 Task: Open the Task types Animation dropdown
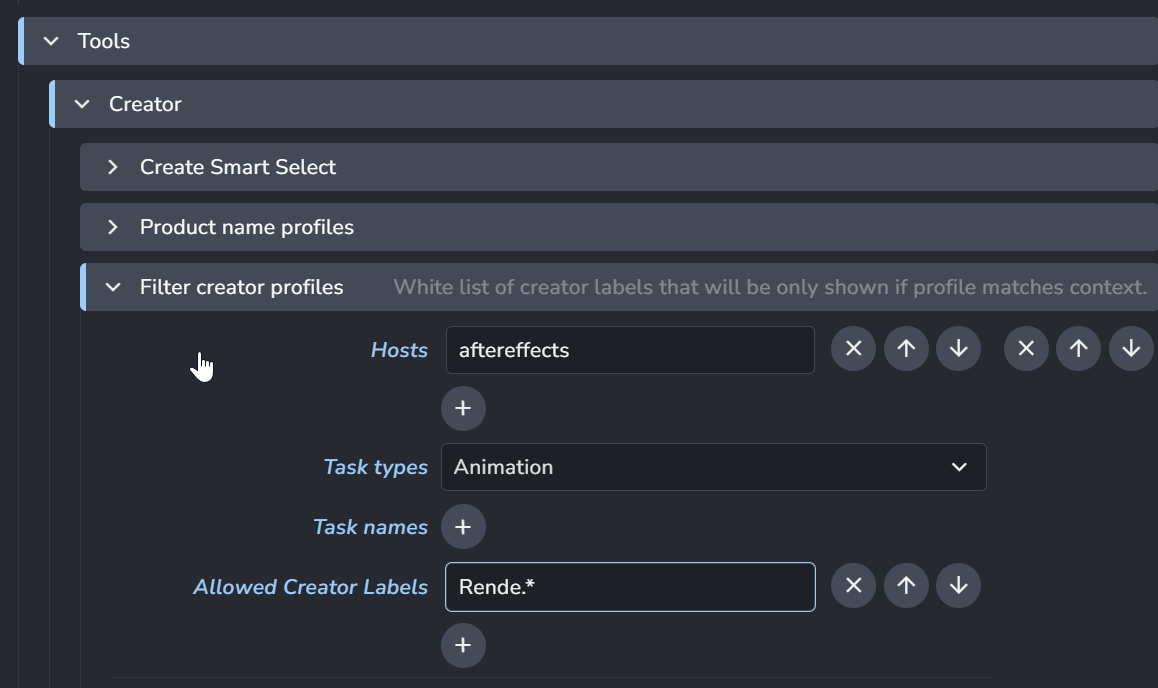713,467
